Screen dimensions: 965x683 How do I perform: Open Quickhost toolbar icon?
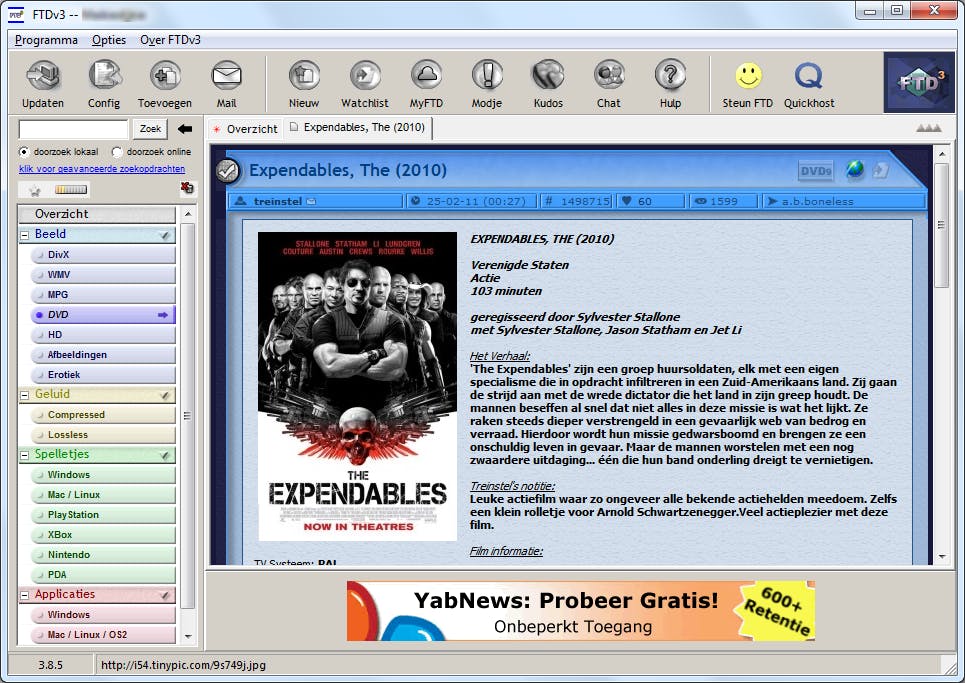809,76
